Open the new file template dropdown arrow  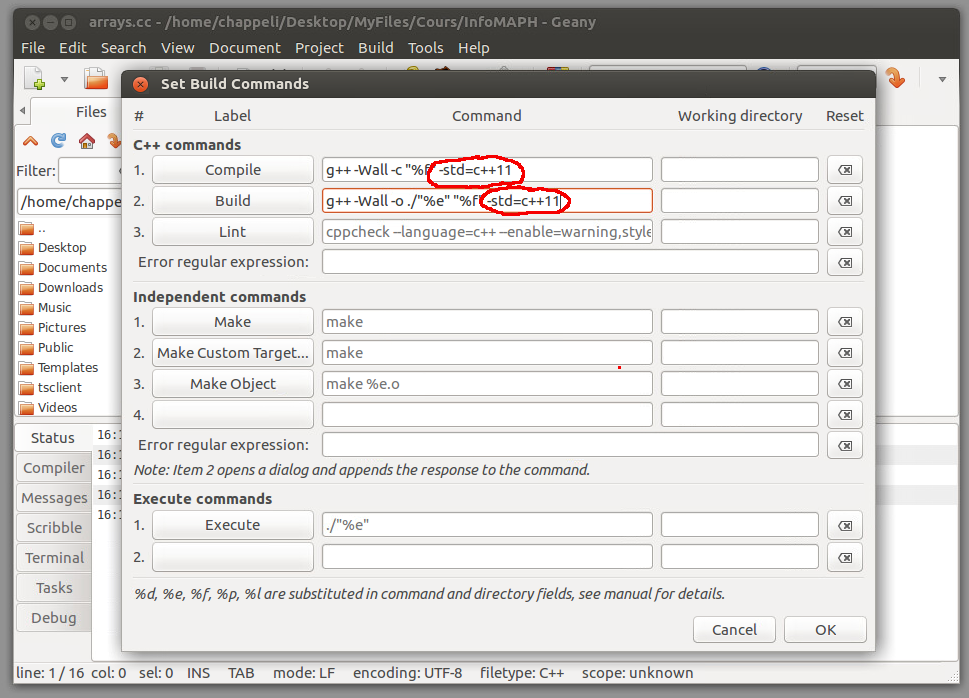(64, 79)
